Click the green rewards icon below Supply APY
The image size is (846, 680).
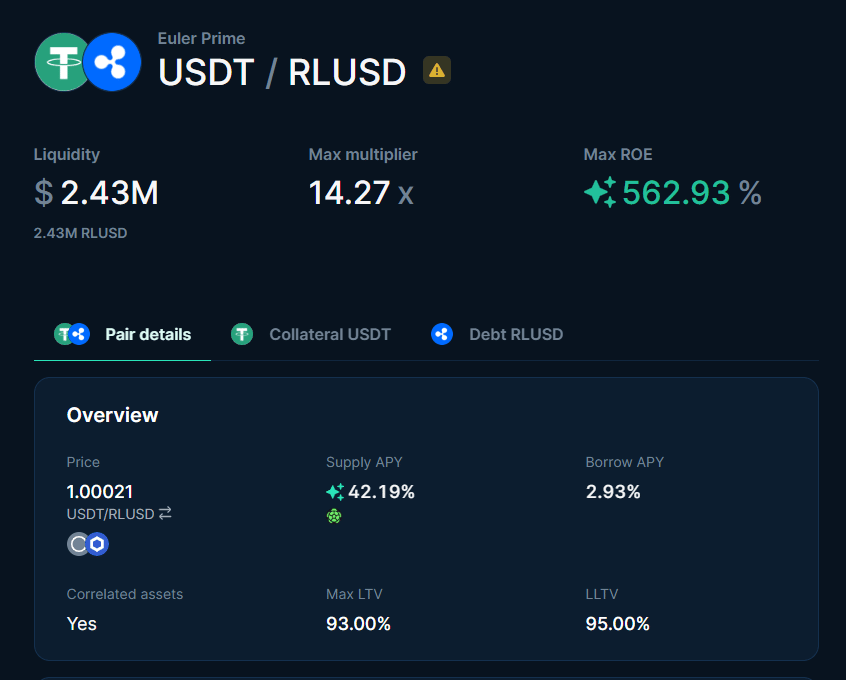[x=334, y=516]
